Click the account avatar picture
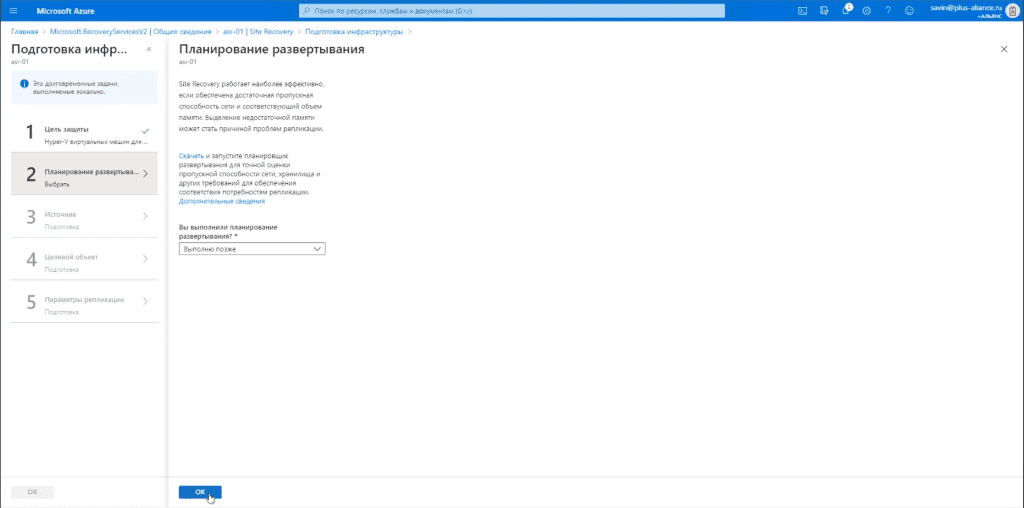1024x508 pixels. tap(1012, 10)
